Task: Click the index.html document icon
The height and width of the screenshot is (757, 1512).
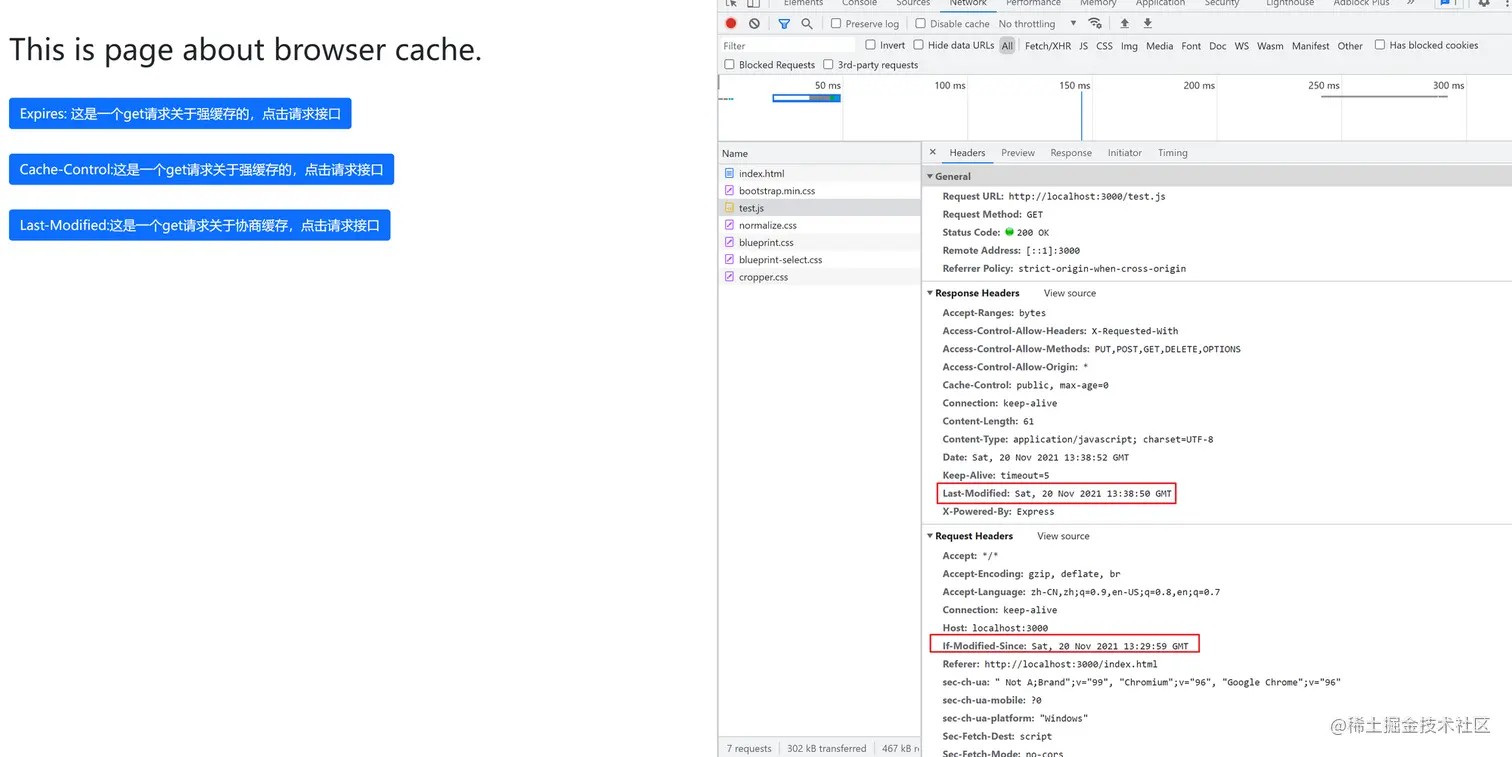Action: pos(729,173)
